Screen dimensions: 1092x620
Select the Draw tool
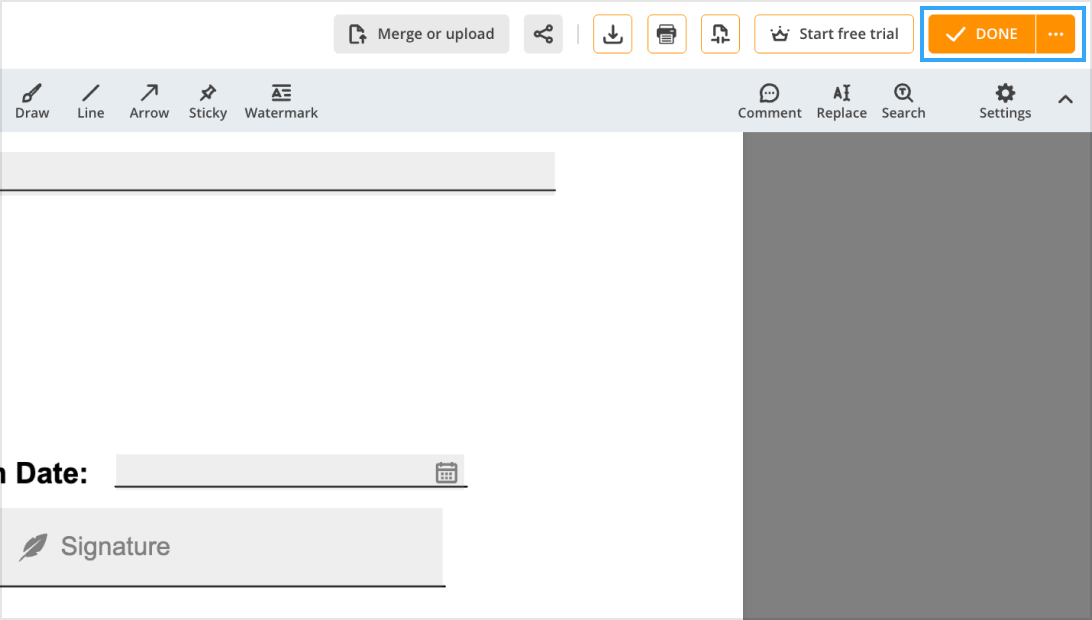pos(31,99)
